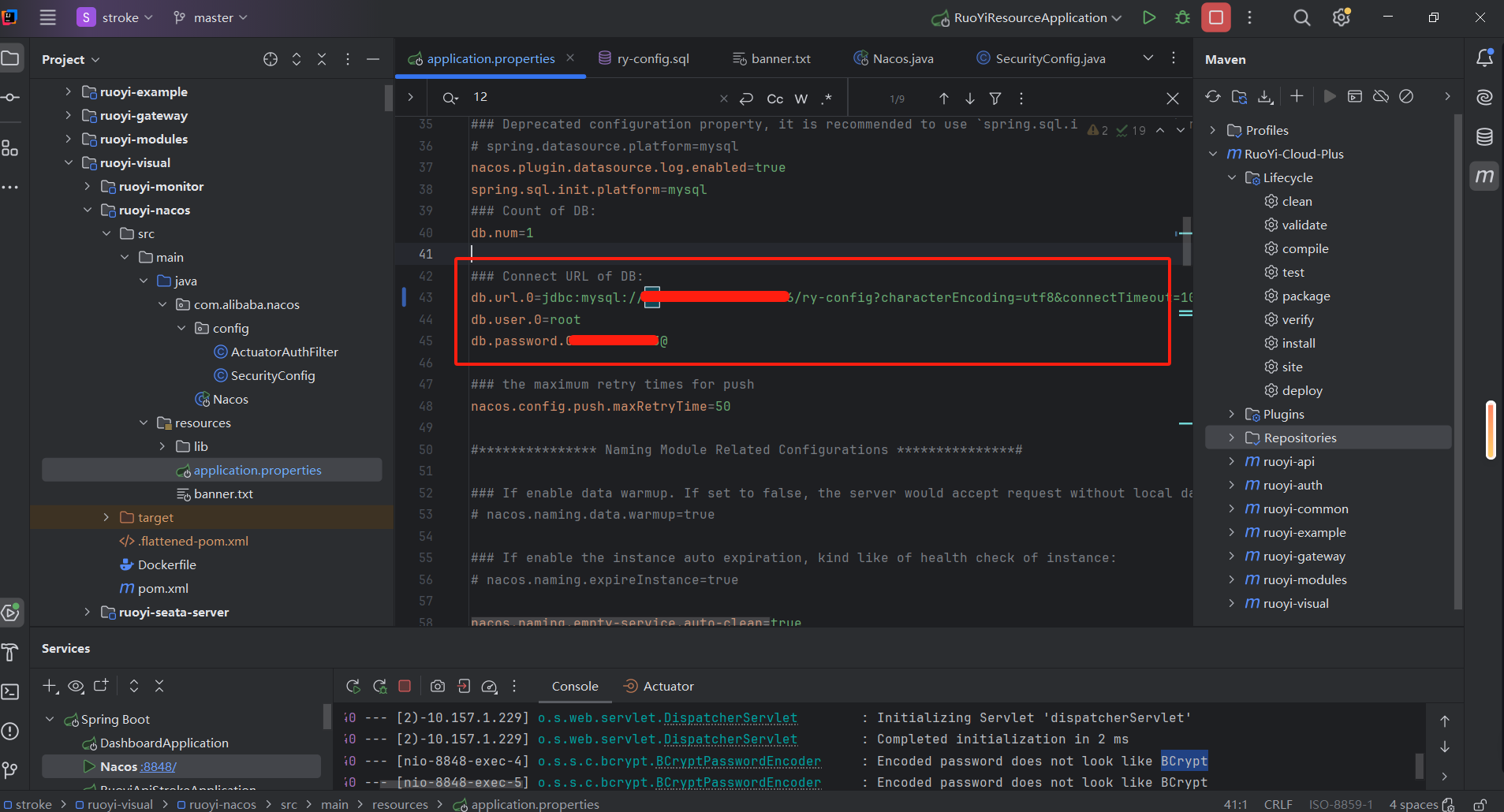Open the Notifications bell icon
Image resolution: width=1504 pixels, height=812 pixels.
pyautogui.click(x=1484, y=58)
